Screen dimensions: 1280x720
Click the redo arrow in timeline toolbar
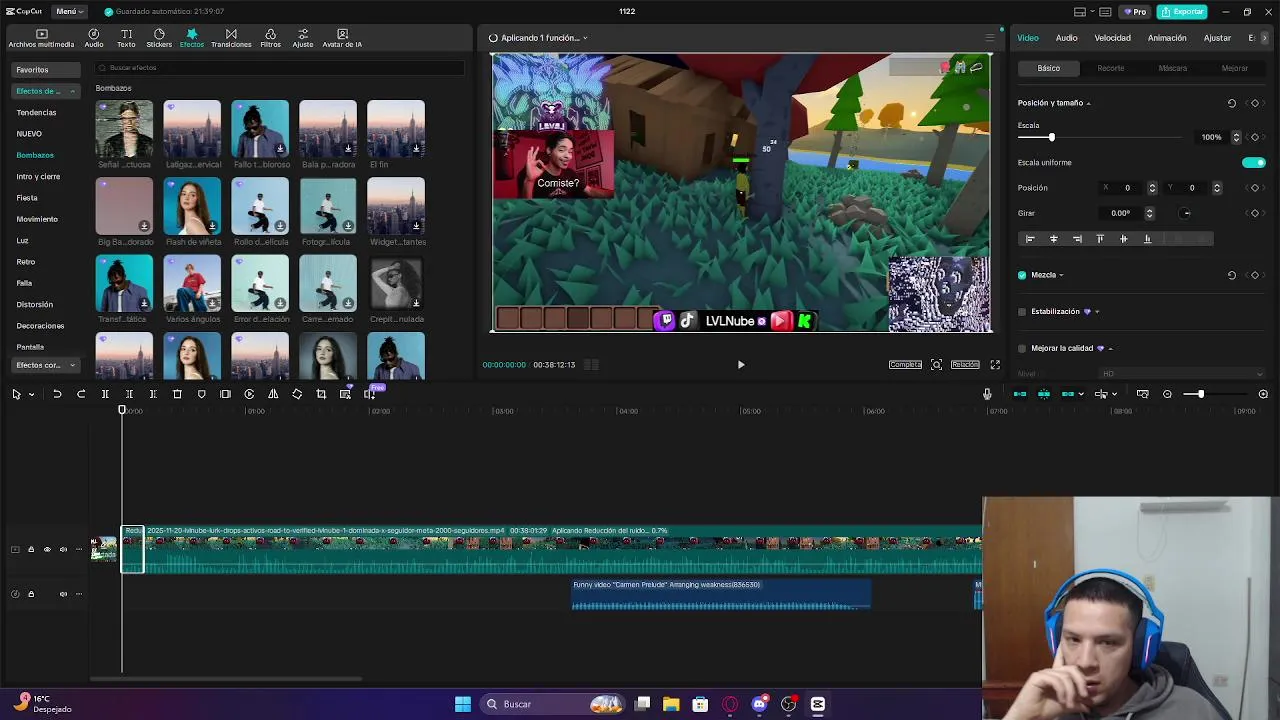pos(81,394)
